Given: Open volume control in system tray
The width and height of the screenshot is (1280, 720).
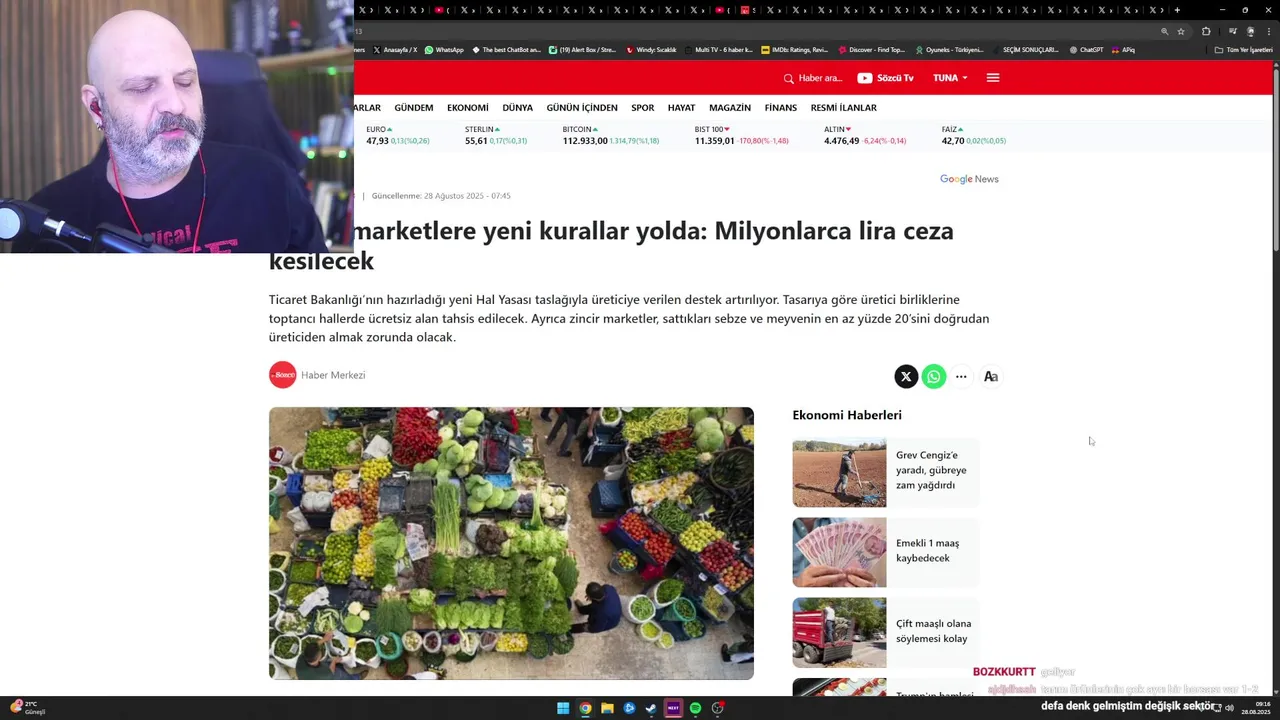Looking at the screenshot, I should [1229, 708].
